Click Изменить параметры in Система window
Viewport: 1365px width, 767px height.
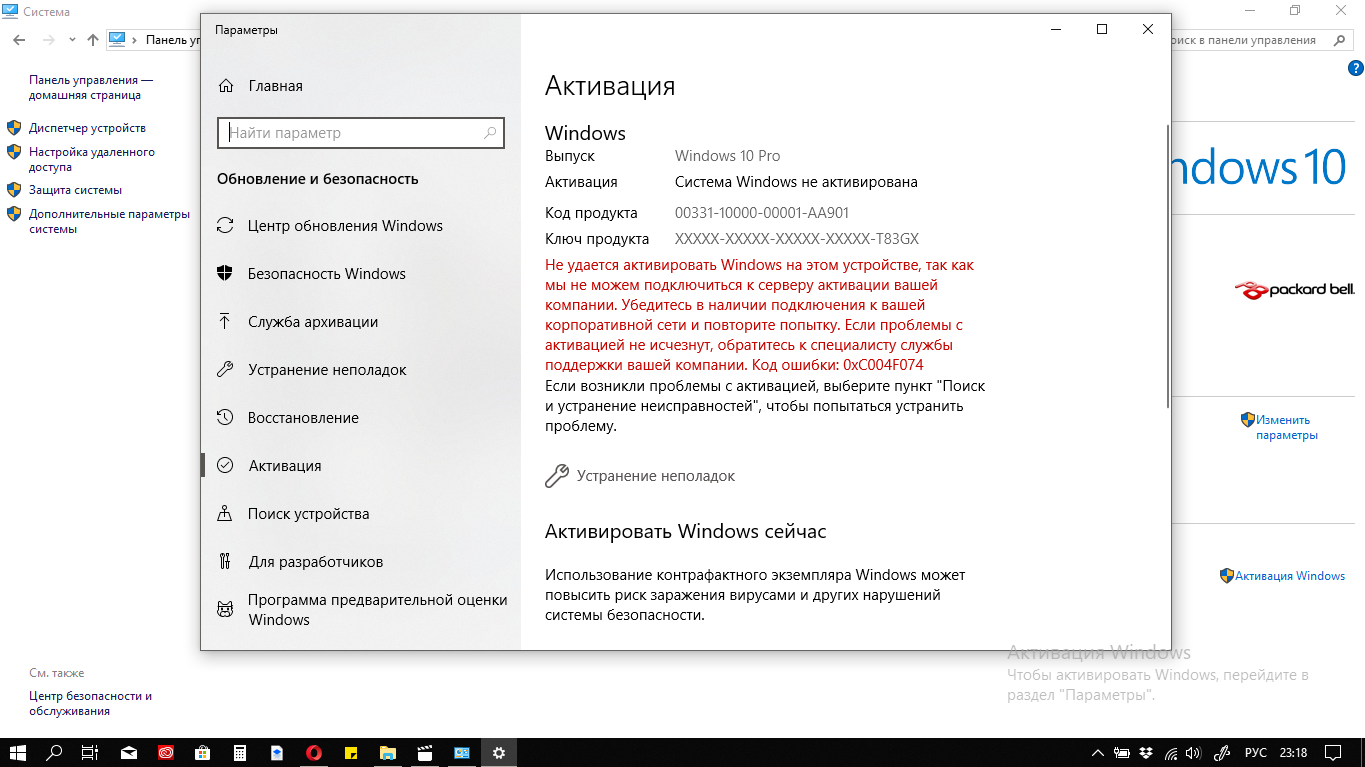[x=1287, y=428]
